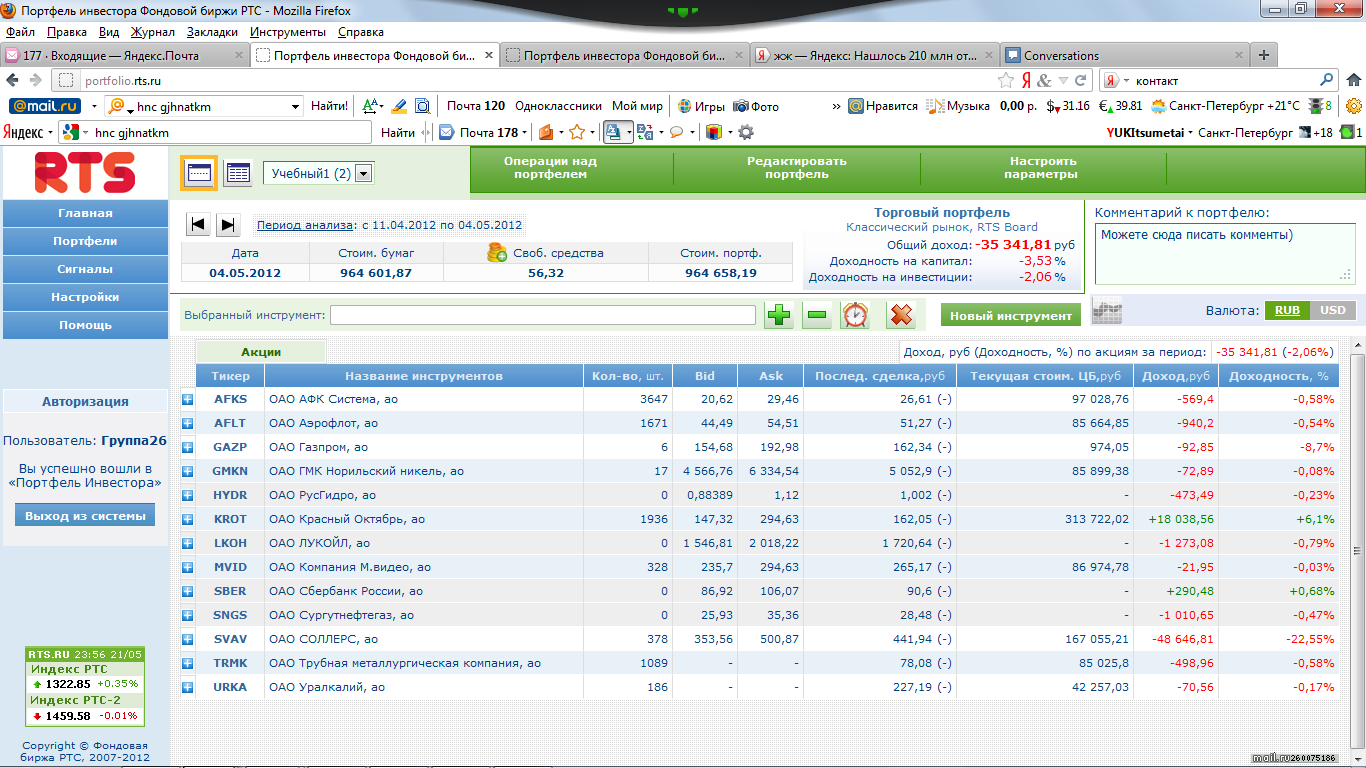Open the Яндекс toolbar settings gear

(x=745, y=132)
